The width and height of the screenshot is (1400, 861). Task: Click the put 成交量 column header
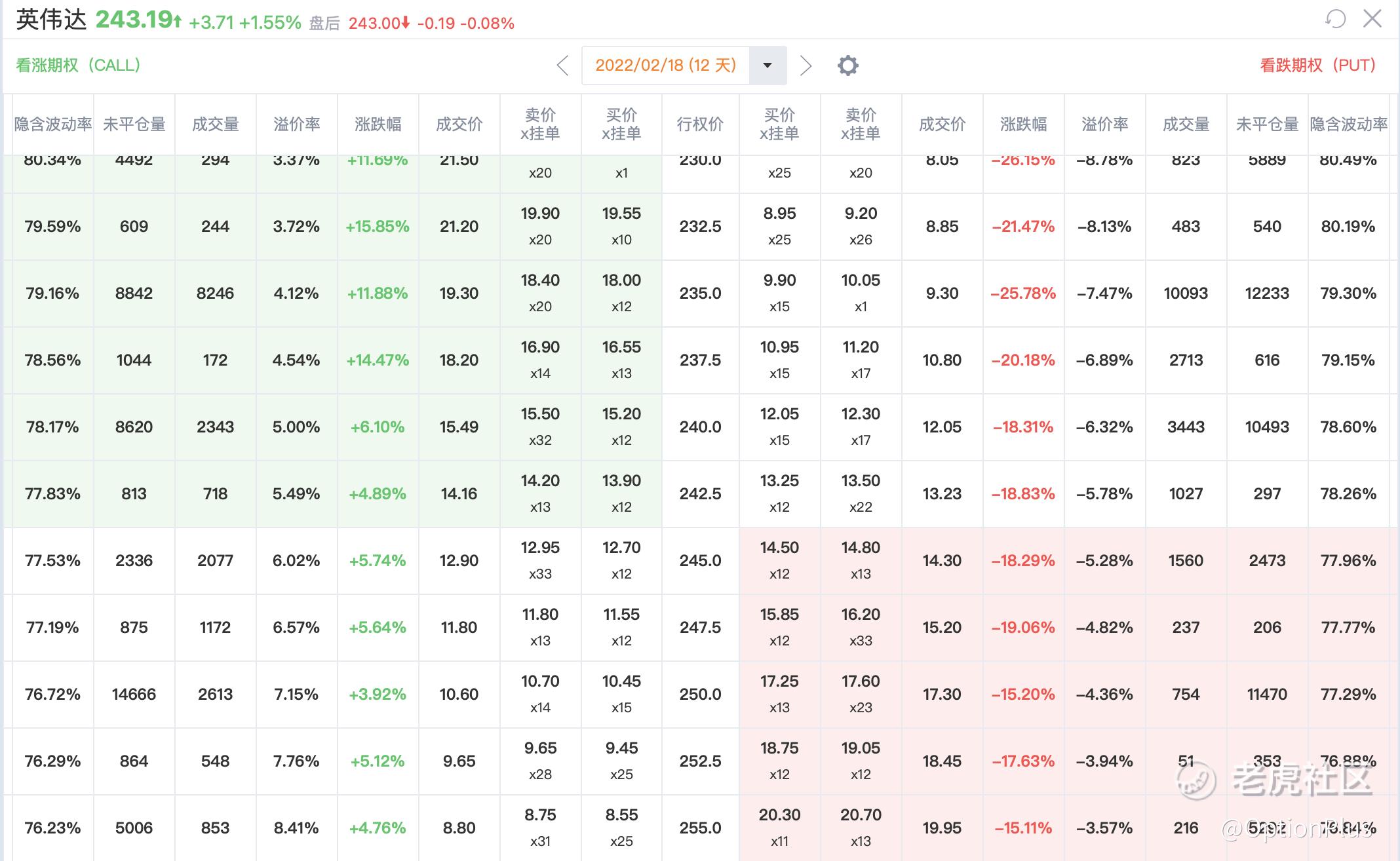1186,124
